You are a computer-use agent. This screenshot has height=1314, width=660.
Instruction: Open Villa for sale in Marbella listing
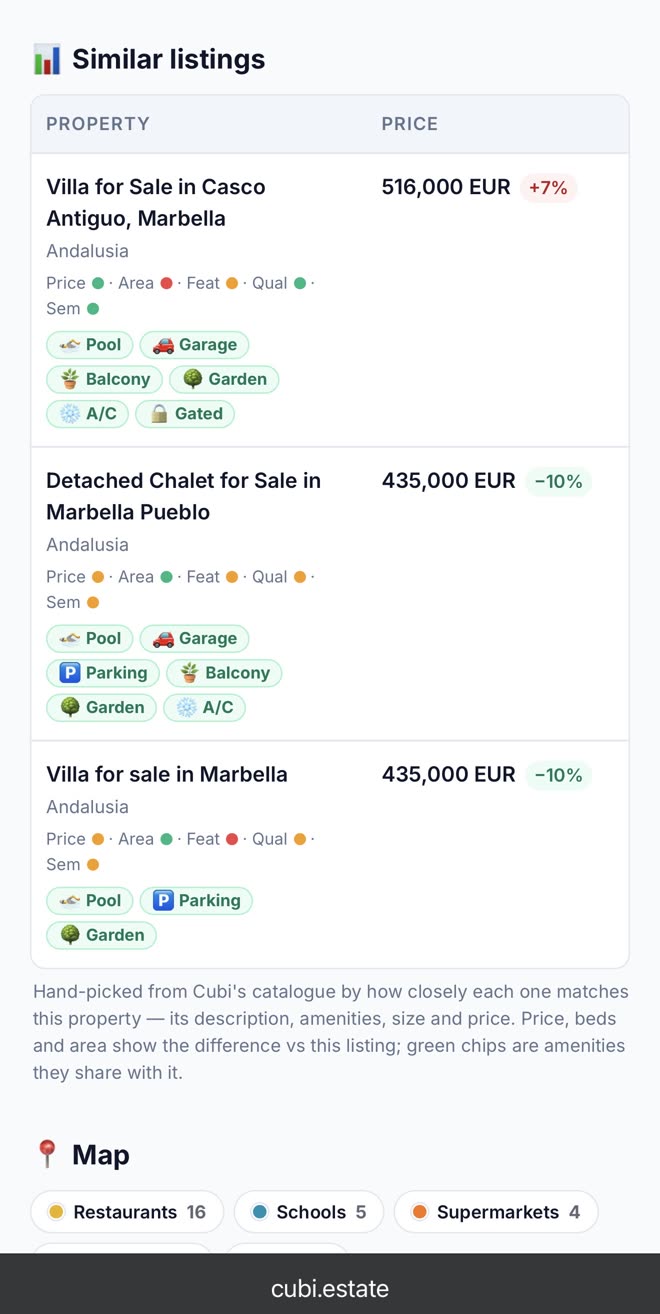coord(167,774)
